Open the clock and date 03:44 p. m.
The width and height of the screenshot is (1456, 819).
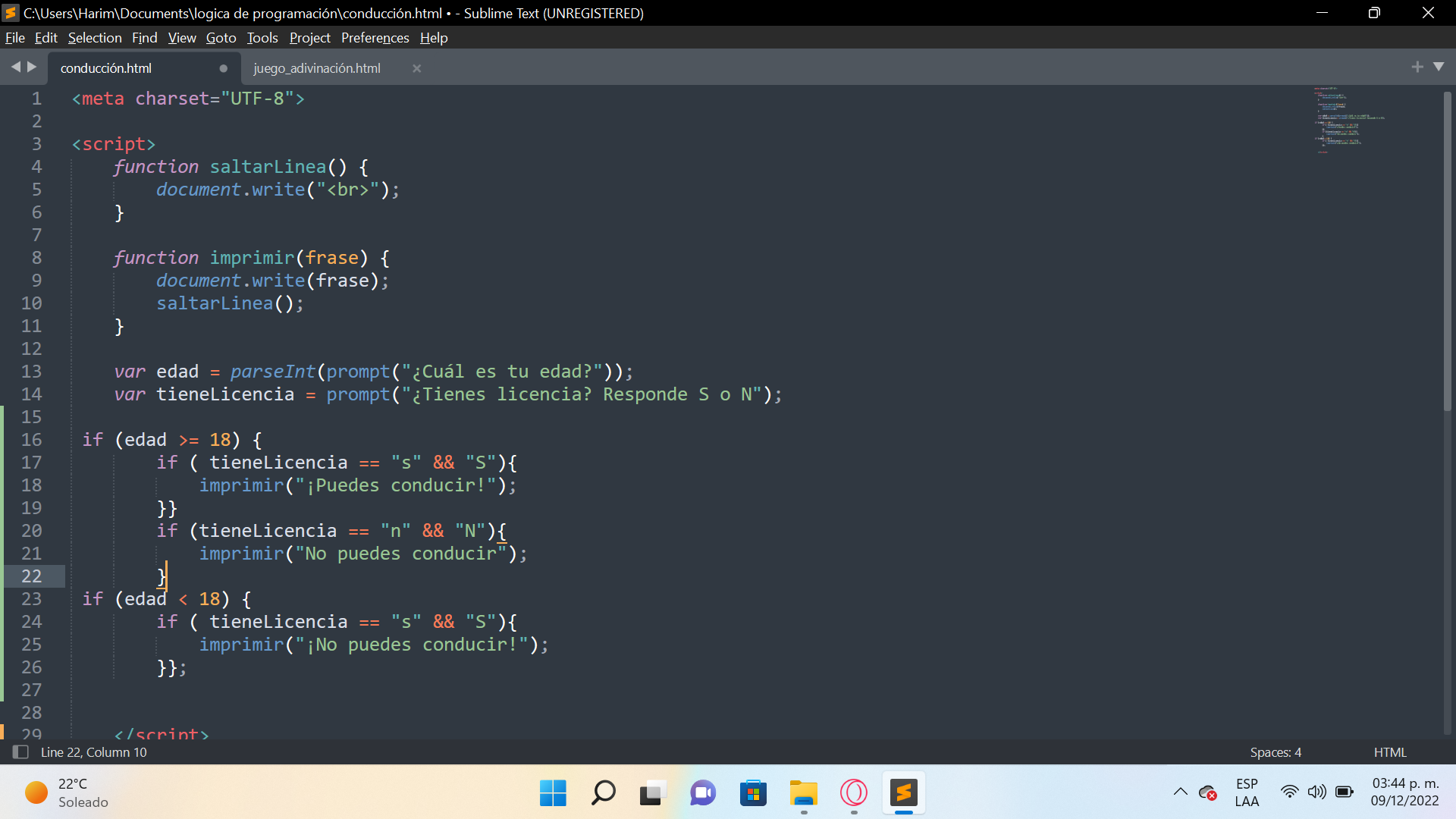click(1404, 792)
